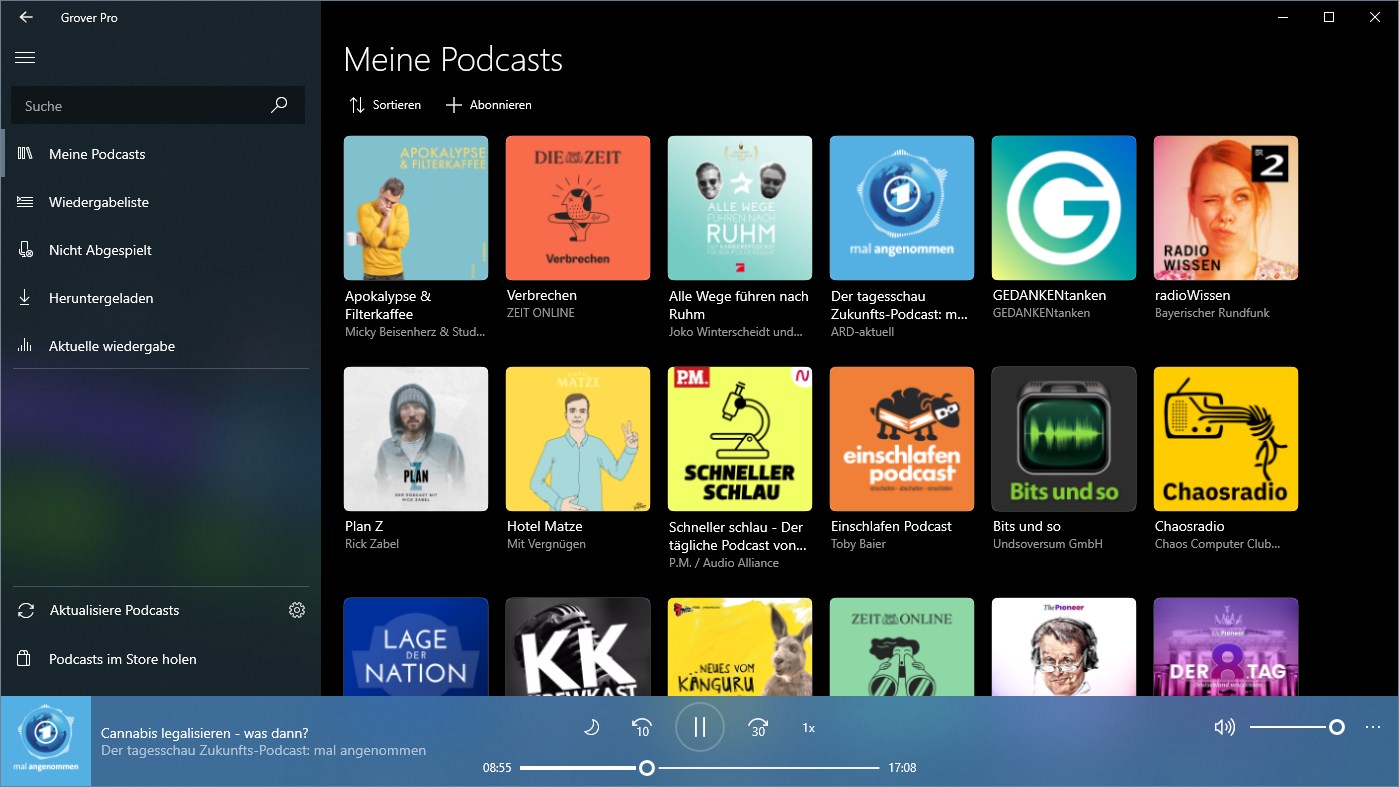Click the playback progress slider handle
Viewport: 1399px width, 787px height.
647,768
